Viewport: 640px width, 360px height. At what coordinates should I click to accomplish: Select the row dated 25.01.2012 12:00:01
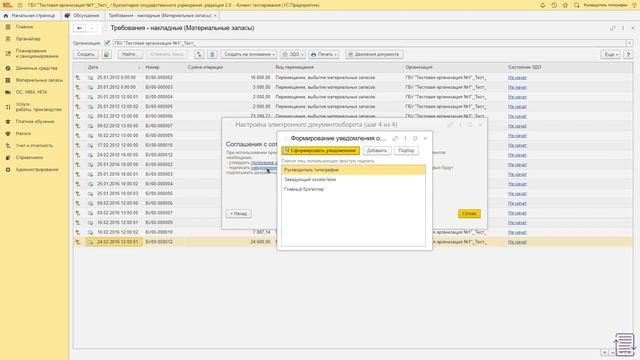click(353, 97)
